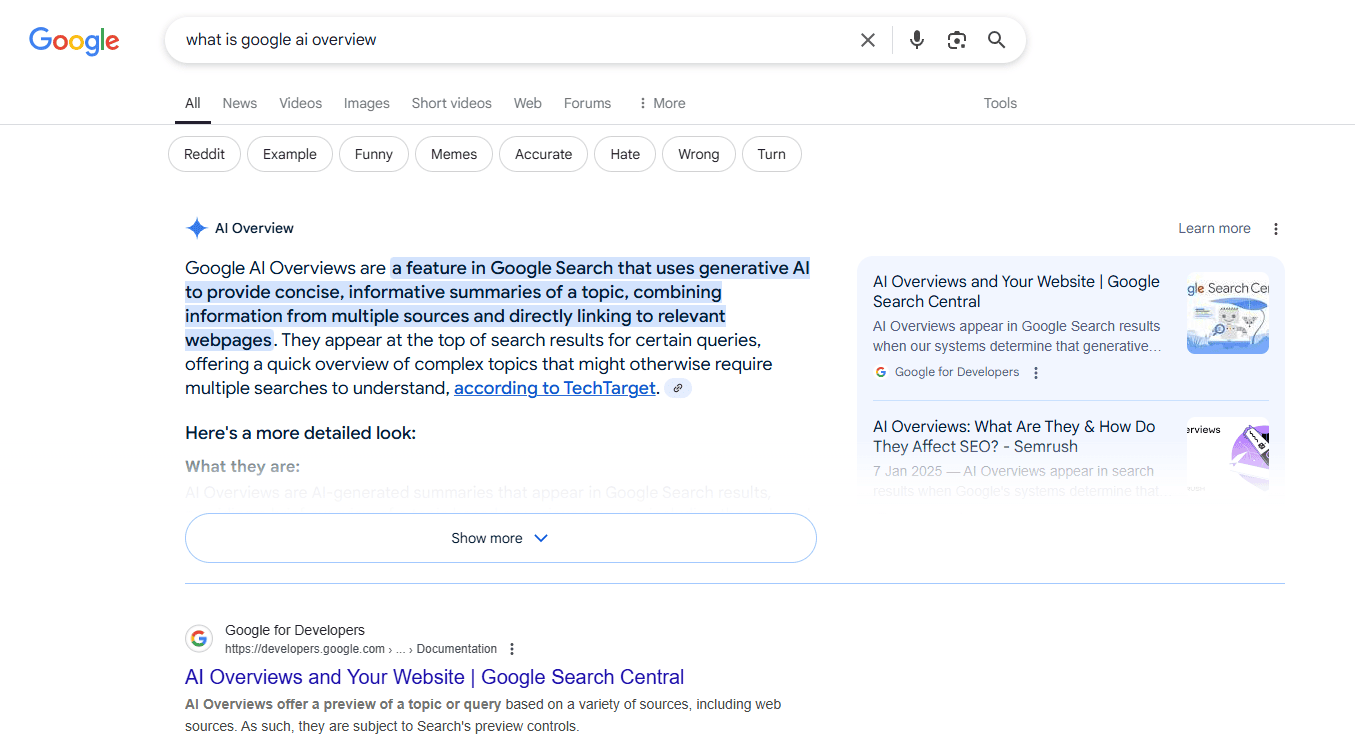Image resolution: width=1355 pixels, height=747 pixels.
Task: Click Google favicon of Developers search result
Action: click(199, 639)
